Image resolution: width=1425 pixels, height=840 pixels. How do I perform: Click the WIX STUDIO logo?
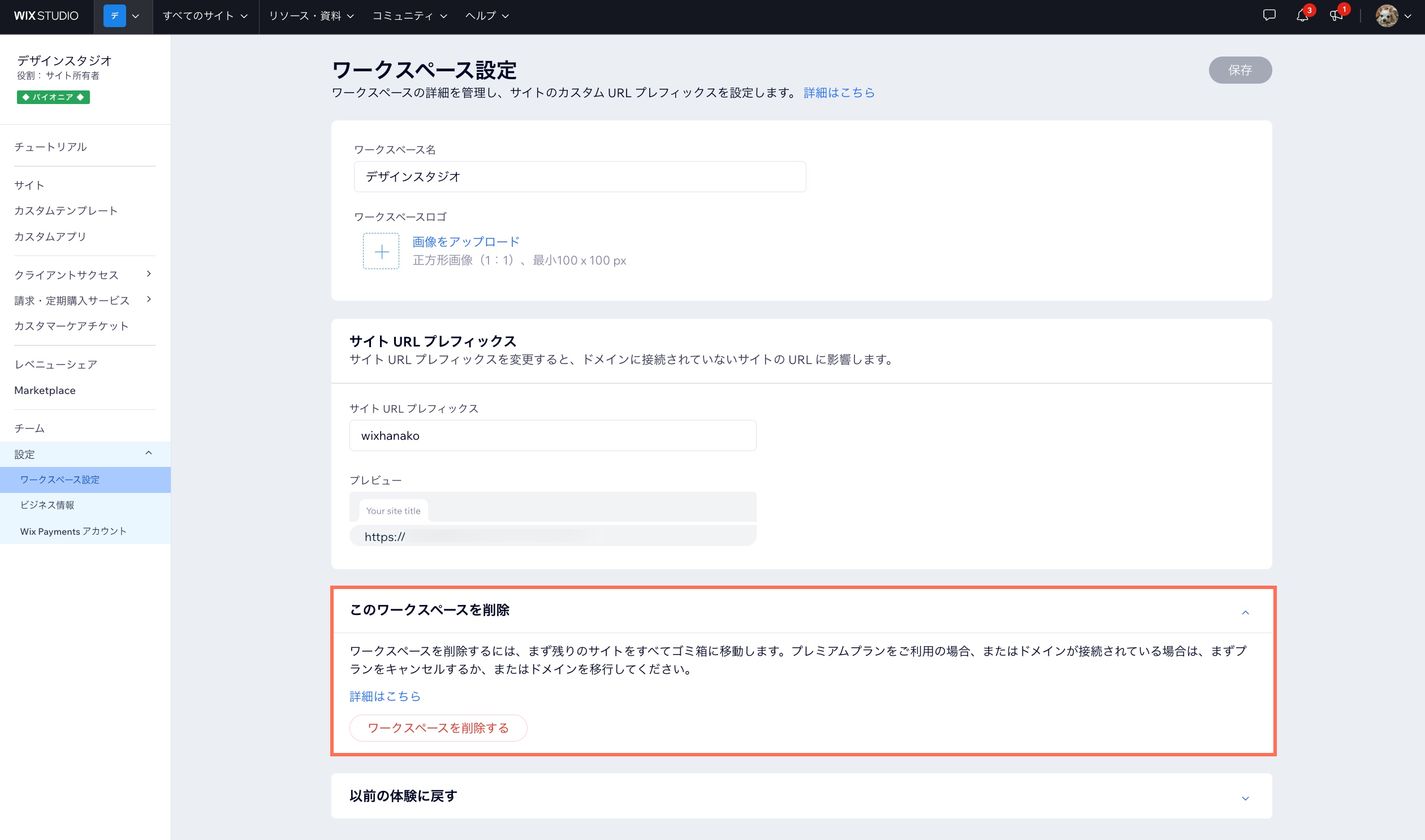(46, 16)
